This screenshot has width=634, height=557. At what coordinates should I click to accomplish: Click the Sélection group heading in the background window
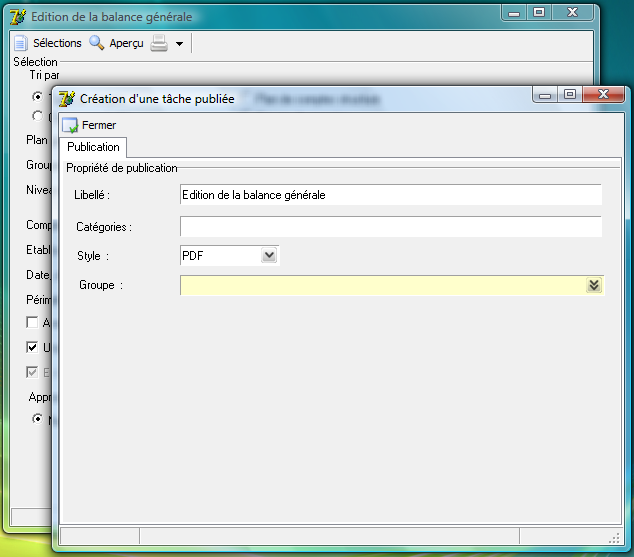[x=36, y=62]
